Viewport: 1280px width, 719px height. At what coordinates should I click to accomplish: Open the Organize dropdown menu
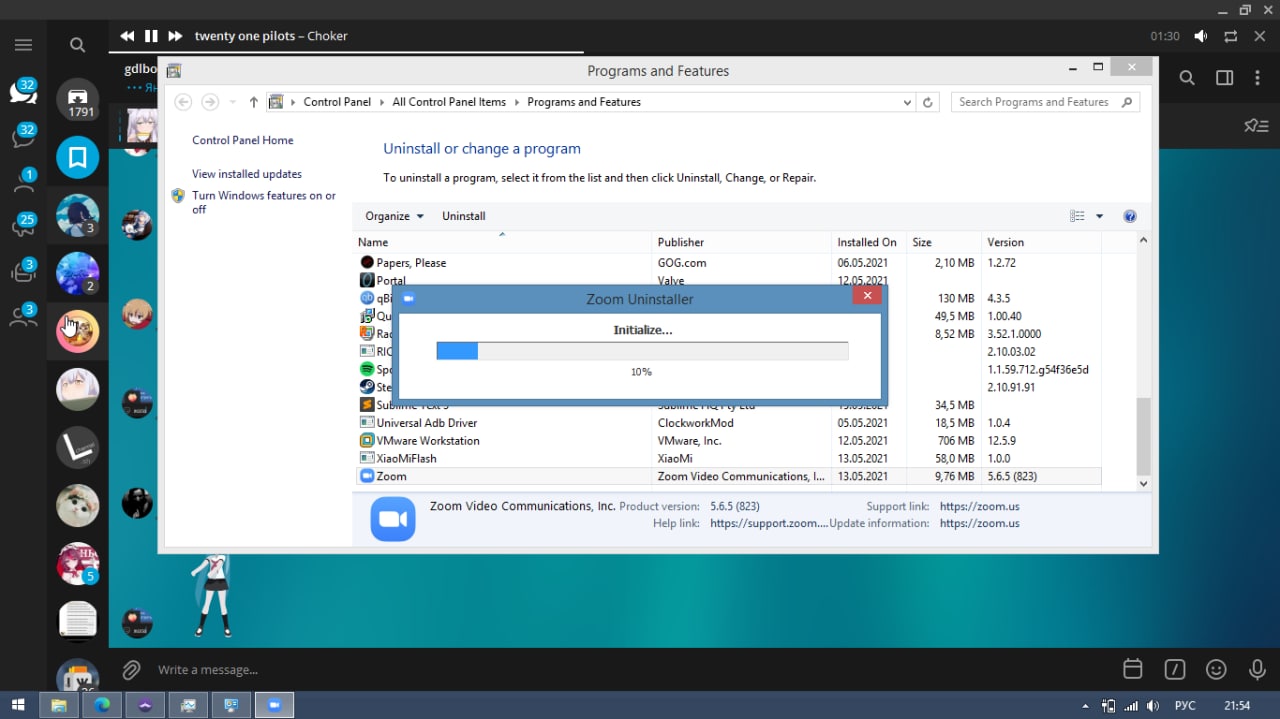coord(394,216)
